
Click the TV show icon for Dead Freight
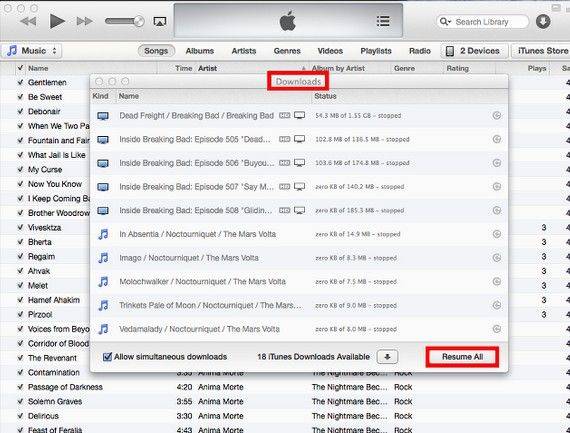coord(103,116)
